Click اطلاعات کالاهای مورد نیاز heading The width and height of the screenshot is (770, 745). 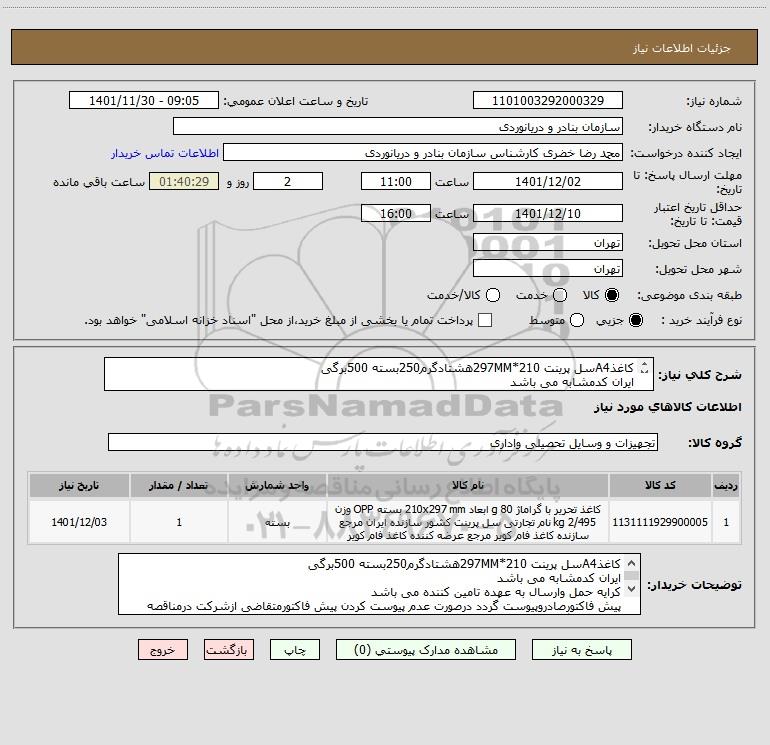tap(667, 407)
